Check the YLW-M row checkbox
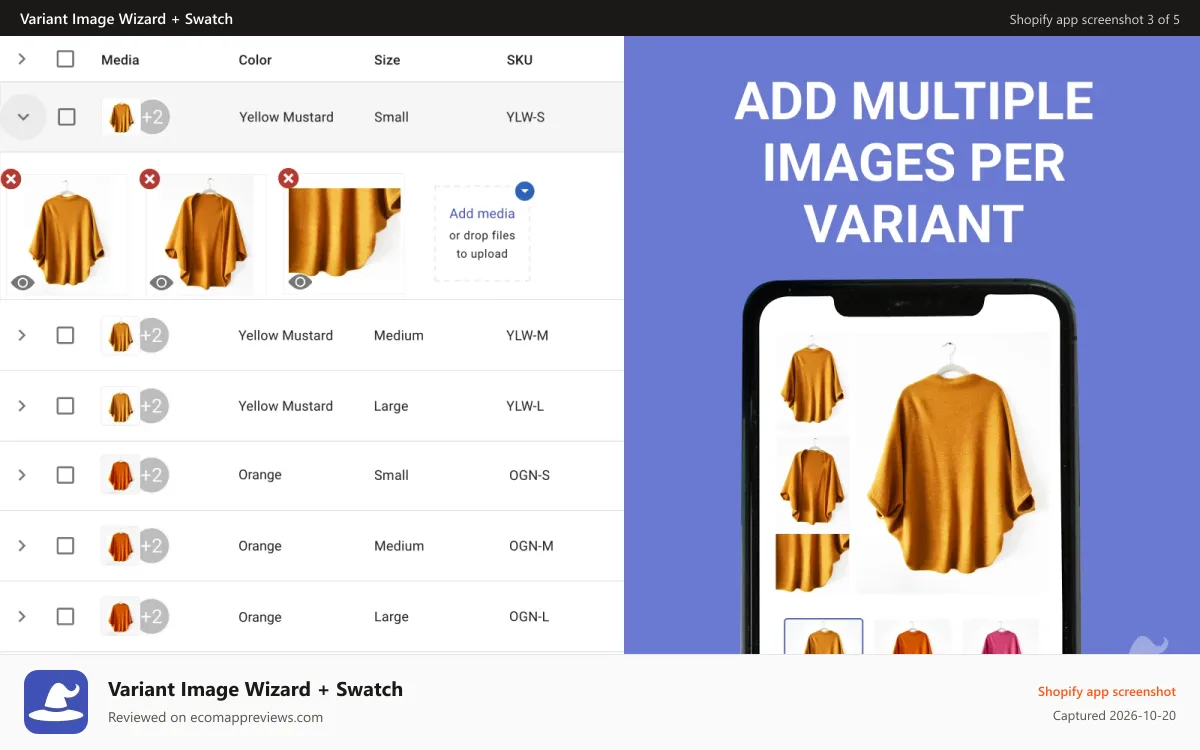 point(65,335)
